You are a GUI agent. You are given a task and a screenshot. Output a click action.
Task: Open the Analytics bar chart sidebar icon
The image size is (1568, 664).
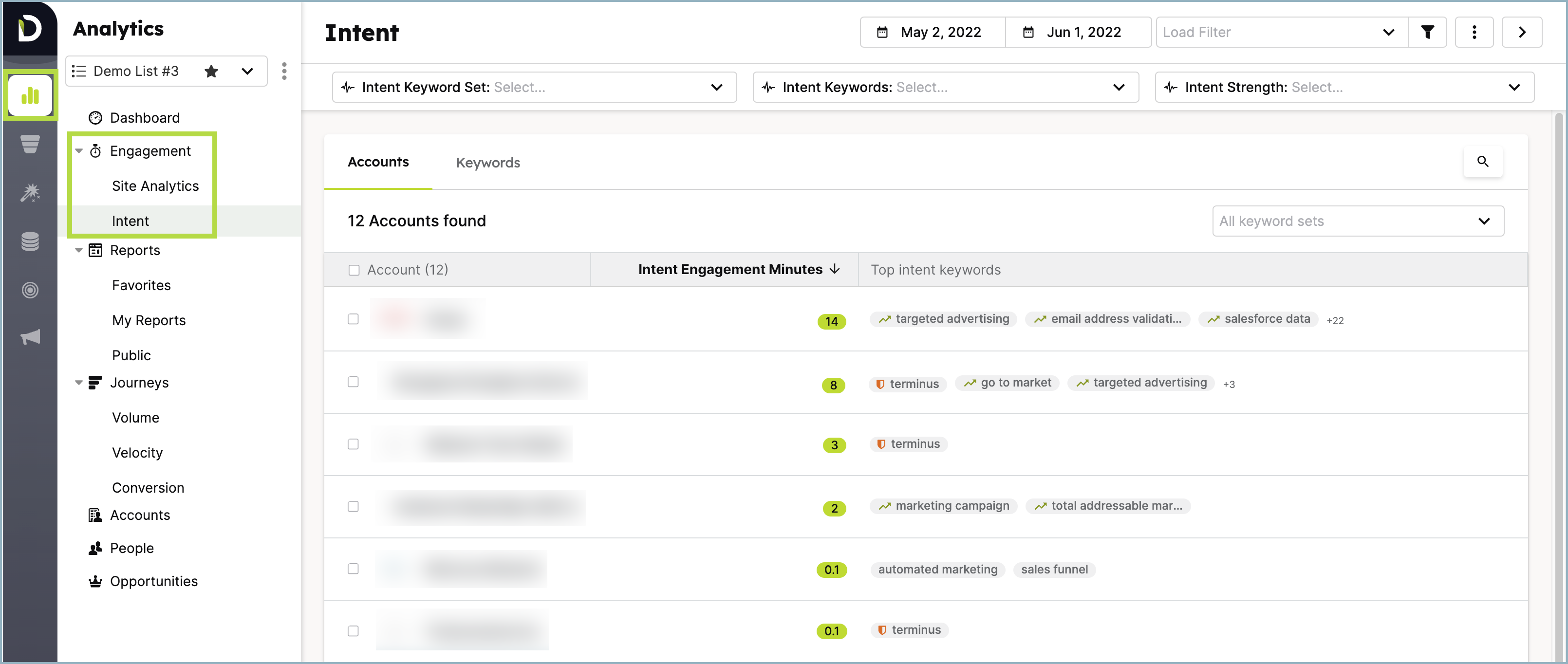30,95
